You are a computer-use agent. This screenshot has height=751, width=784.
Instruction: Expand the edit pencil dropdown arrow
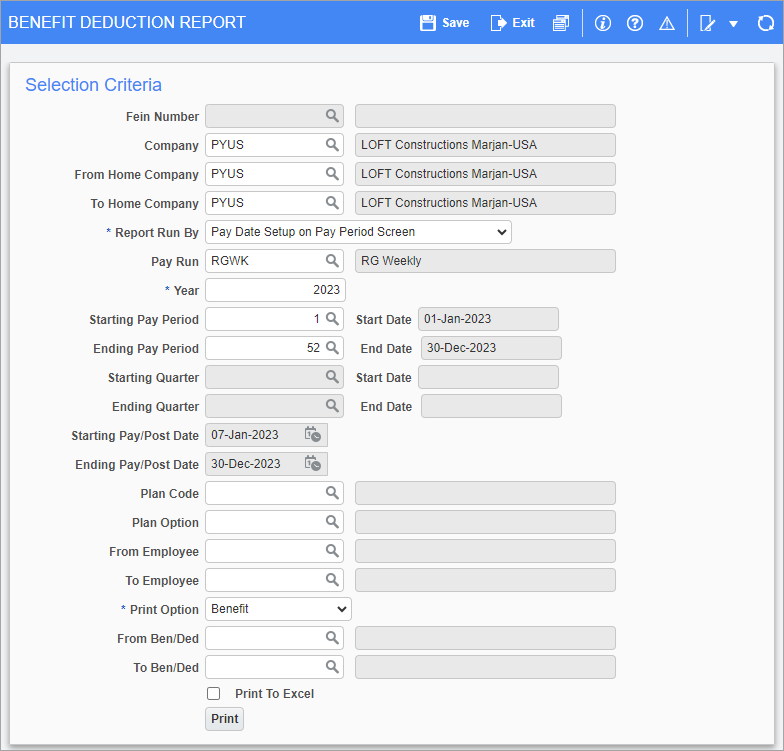[733, 23]
